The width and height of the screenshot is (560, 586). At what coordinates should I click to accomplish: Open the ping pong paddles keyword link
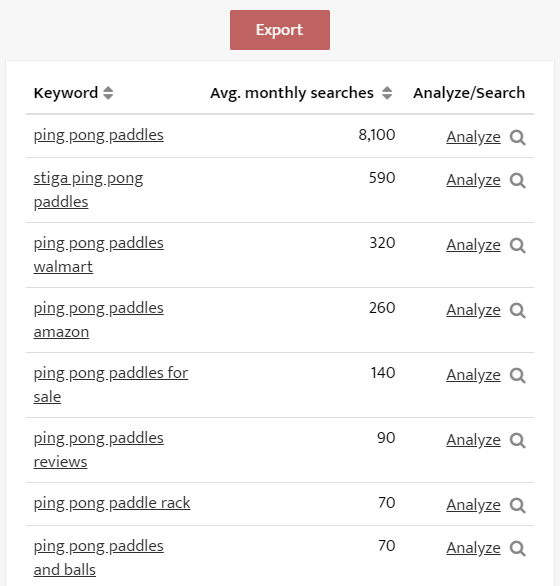[99, 135]
